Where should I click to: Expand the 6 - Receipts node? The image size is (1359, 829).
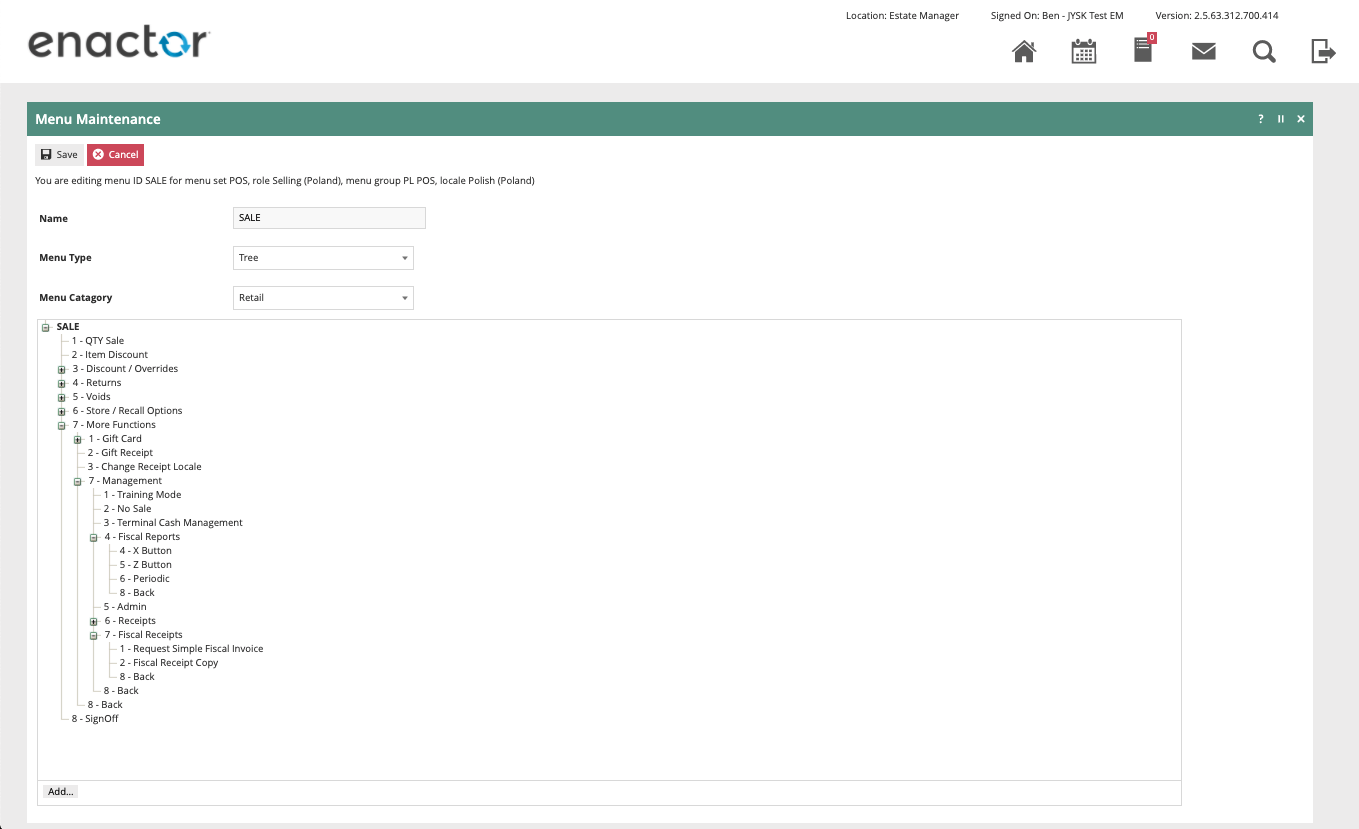94,622
